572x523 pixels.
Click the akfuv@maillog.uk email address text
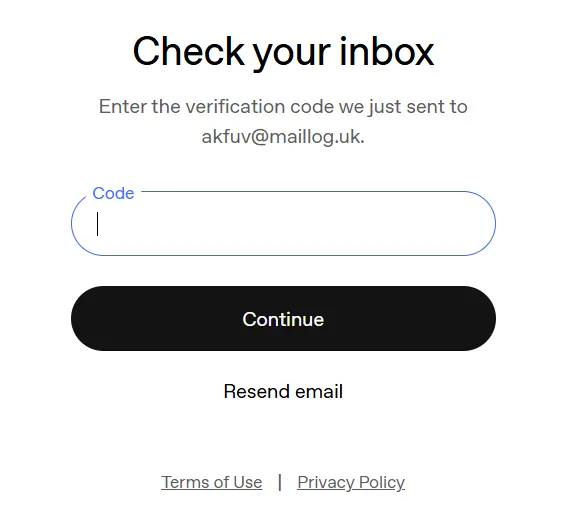282,137
